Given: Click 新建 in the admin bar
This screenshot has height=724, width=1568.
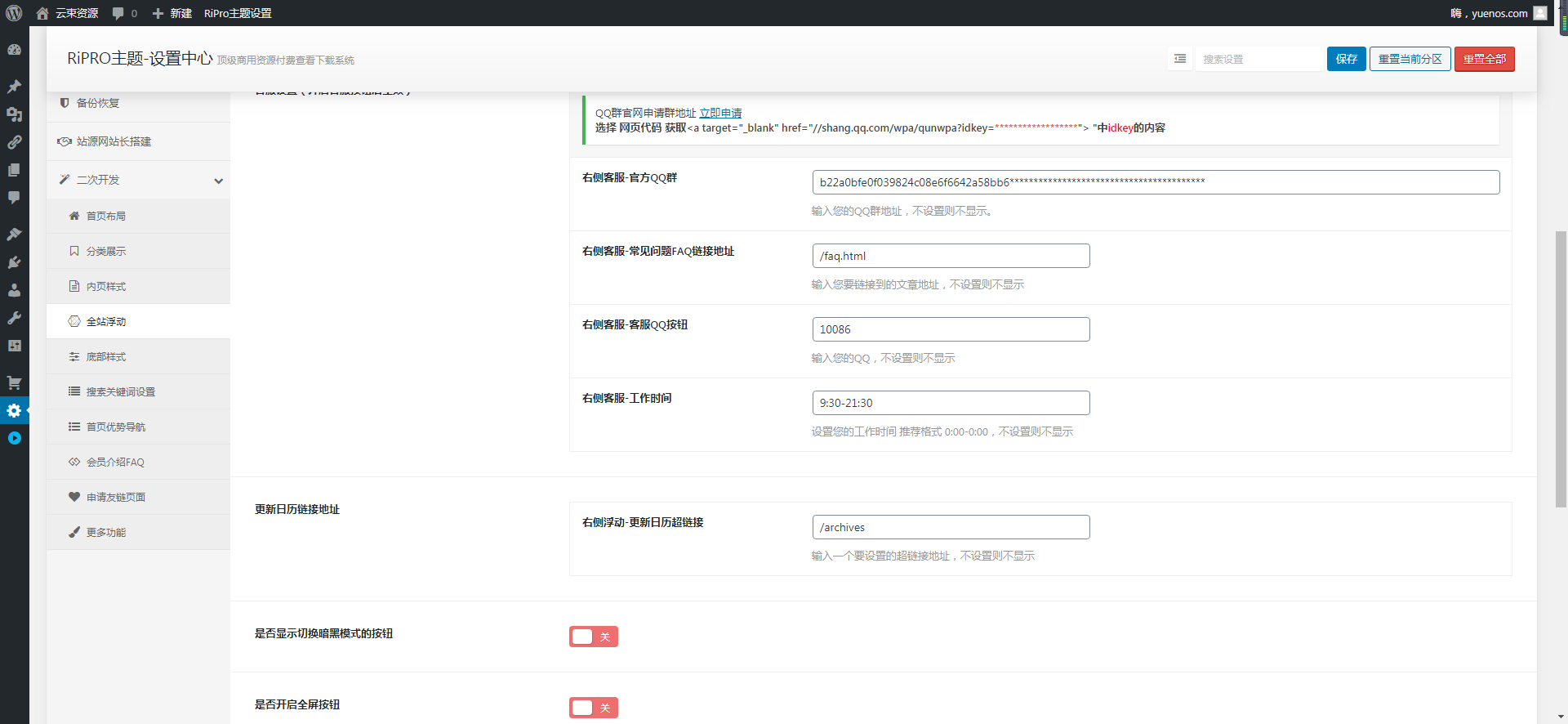Looking at the screenshot, I should (x=171, y=13).
